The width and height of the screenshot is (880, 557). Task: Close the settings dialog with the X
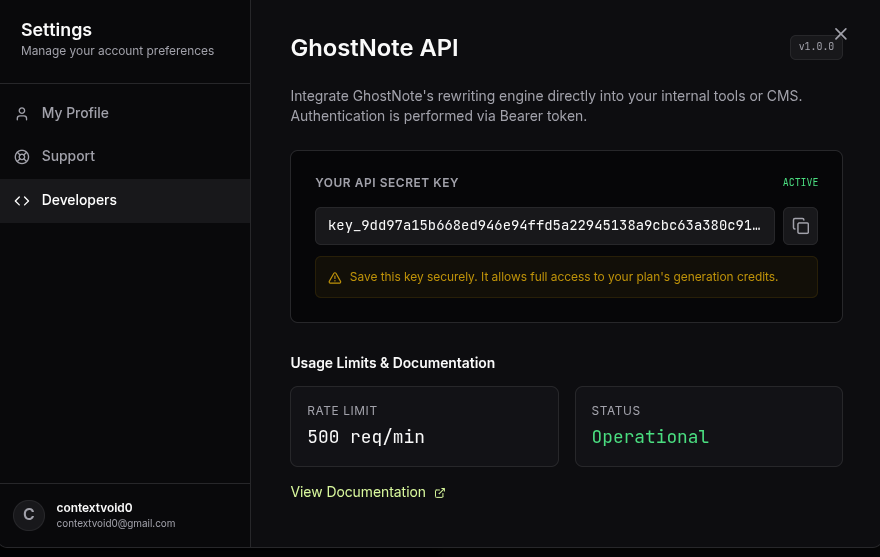pyautogui.click(x=840, y=34)
